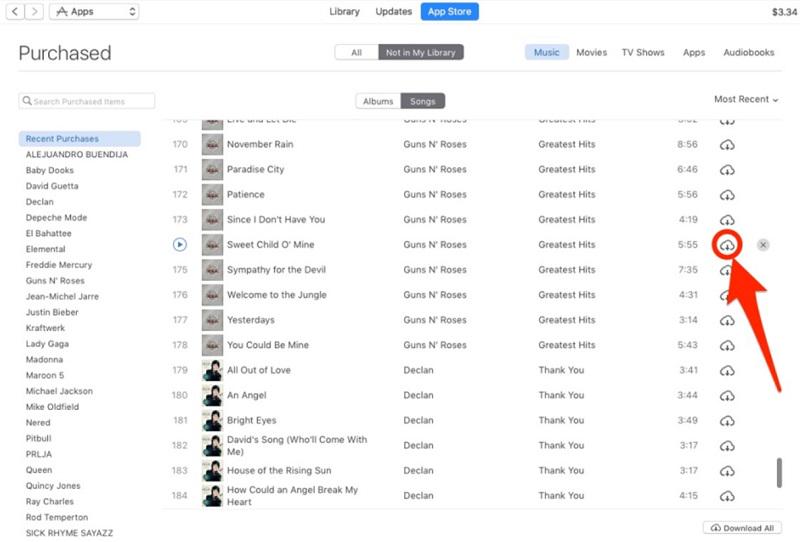The image size is (800, 542).
Task: Select David Guetta in sidebar
Action: [x=52, y=186]
